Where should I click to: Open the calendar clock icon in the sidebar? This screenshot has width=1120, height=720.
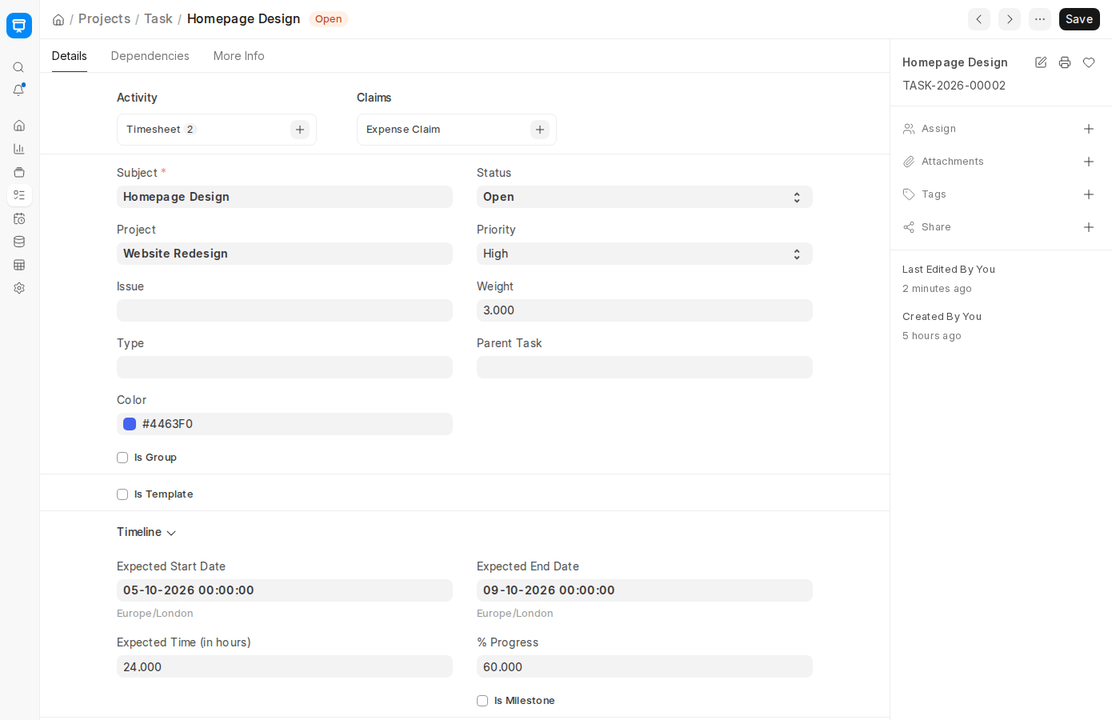click(x=19, y=219)
